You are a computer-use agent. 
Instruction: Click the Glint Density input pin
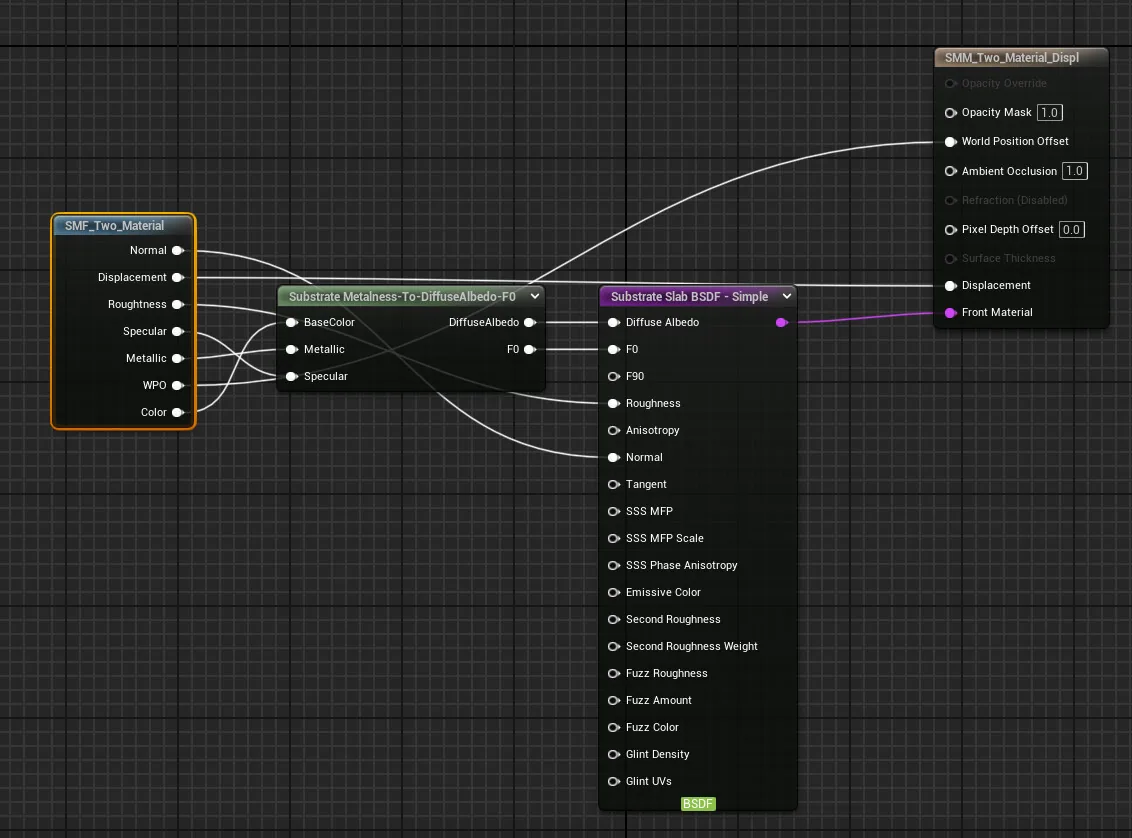(x=614, y=754)
